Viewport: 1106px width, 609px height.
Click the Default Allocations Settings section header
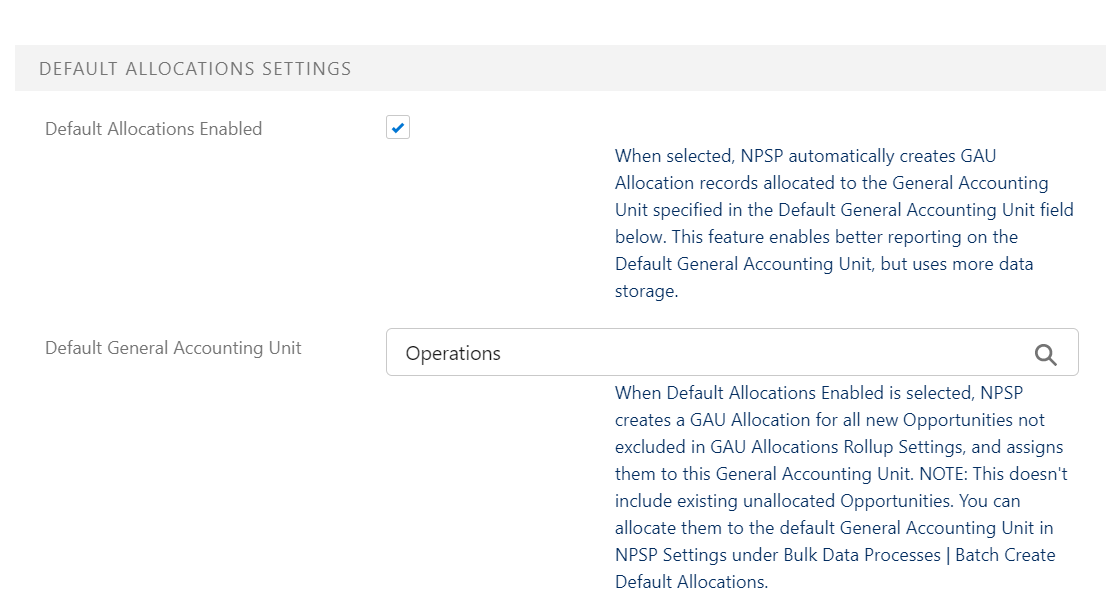click(x=195, y=69)
